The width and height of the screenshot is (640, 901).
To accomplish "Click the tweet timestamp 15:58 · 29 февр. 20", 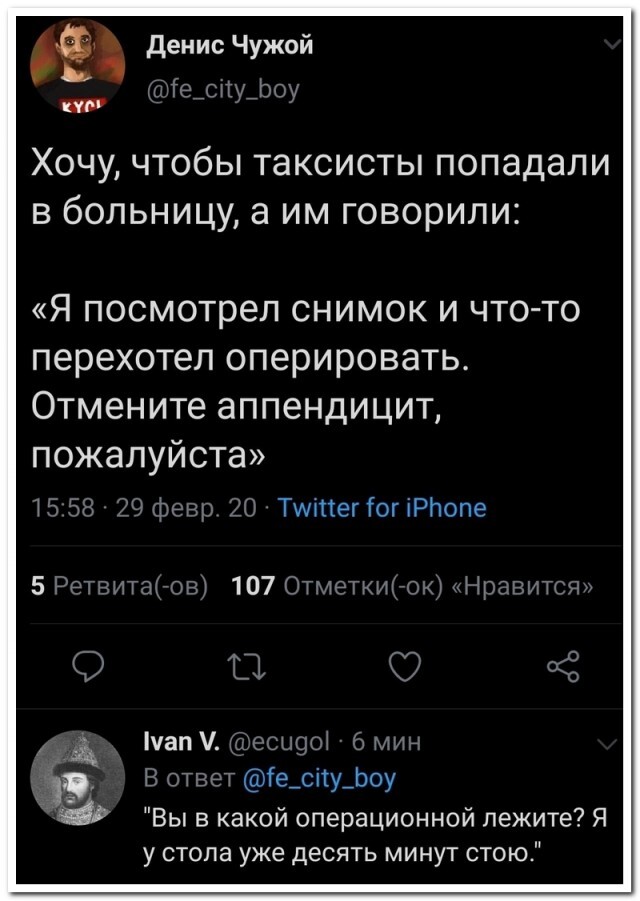I will point(144,508).
